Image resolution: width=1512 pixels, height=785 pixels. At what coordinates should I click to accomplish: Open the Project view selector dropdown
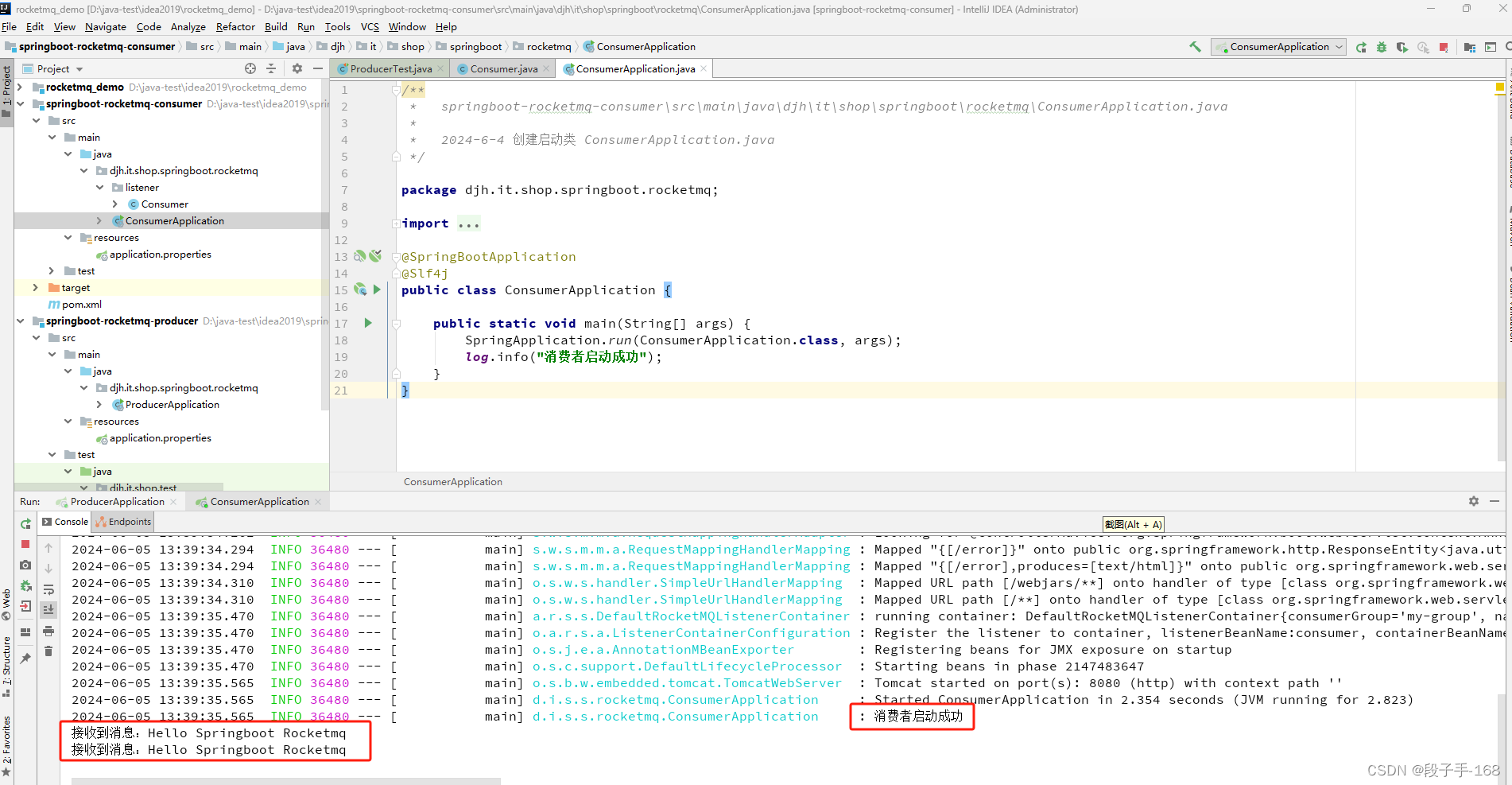click(53, 68)
